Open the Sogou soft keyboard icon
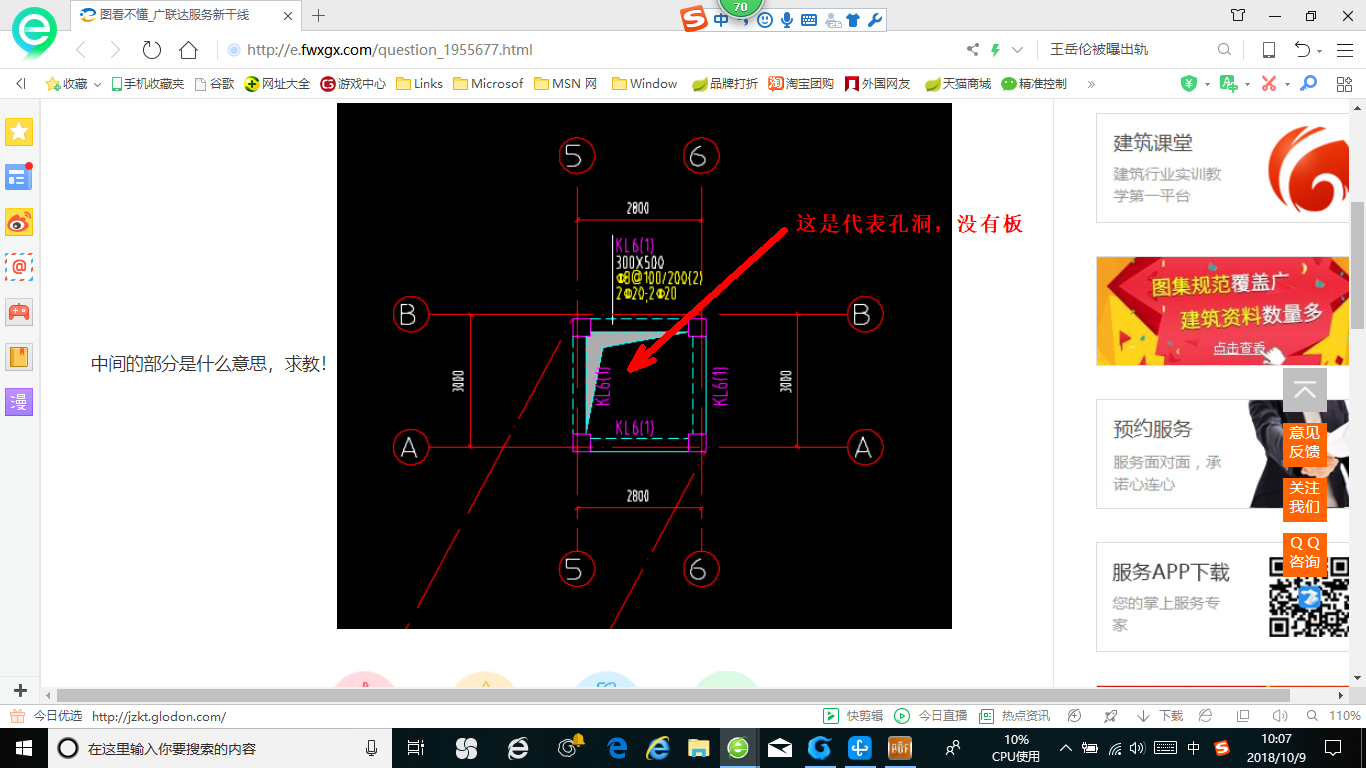The width and height of the screenshot is (1366, 768). (x=808, y=20)
